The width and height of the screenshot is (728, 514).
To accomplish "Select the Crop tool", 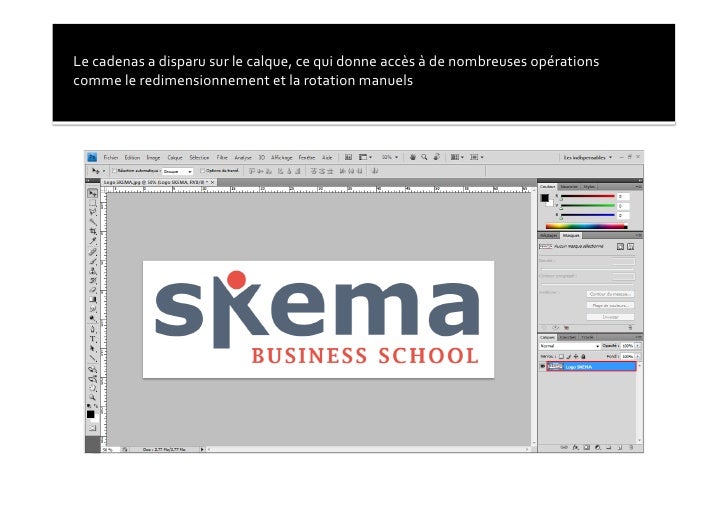I will (93, 231).
